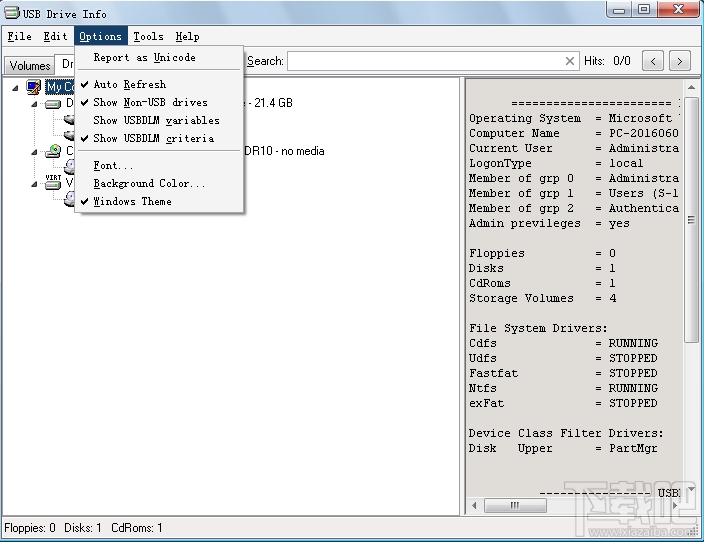Choose Font... from Options menu
Viewport: 704px width, 542px height.
tap(160, 165)
